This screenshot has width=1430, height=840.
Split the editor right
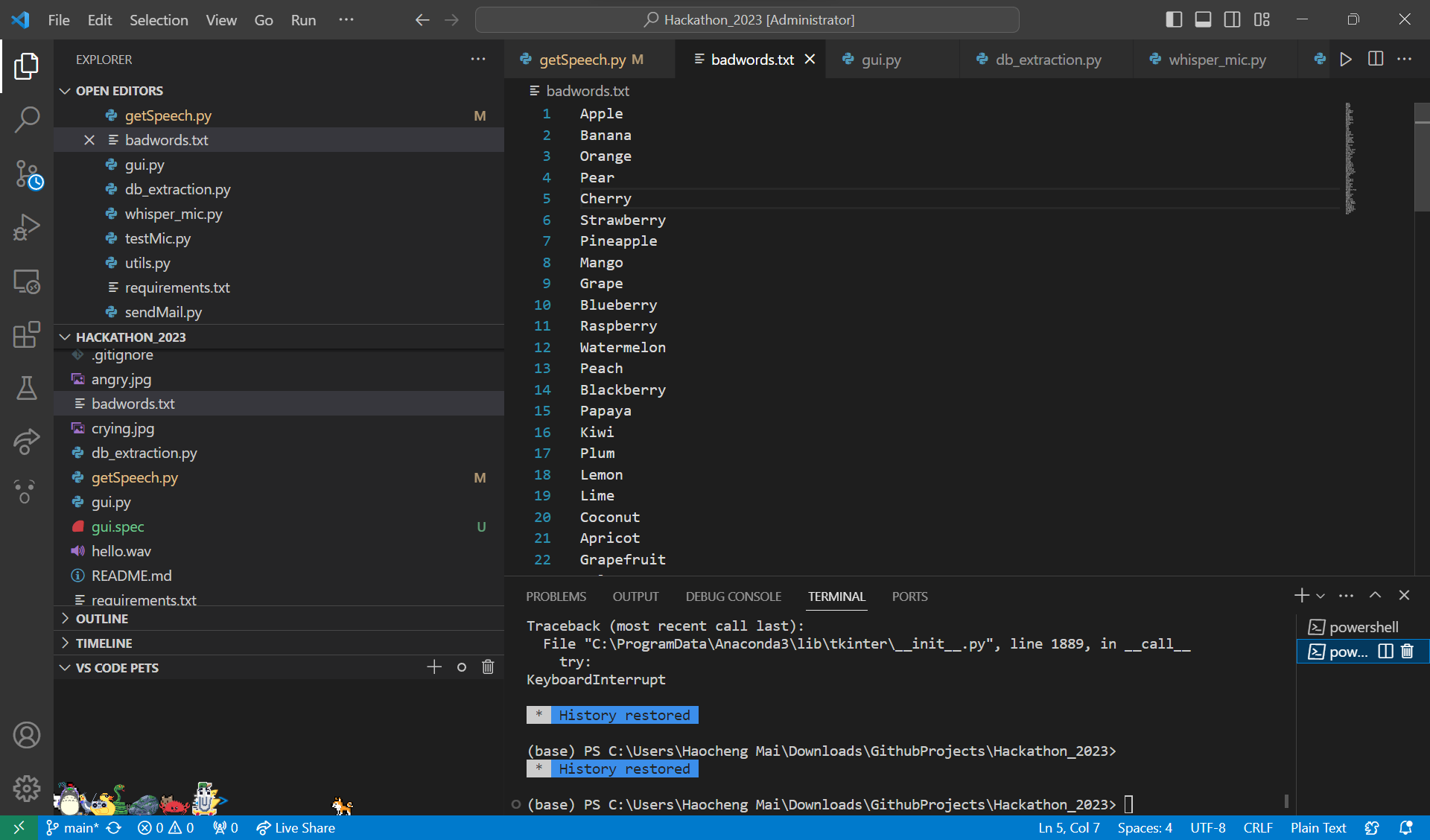point(1376,60)
